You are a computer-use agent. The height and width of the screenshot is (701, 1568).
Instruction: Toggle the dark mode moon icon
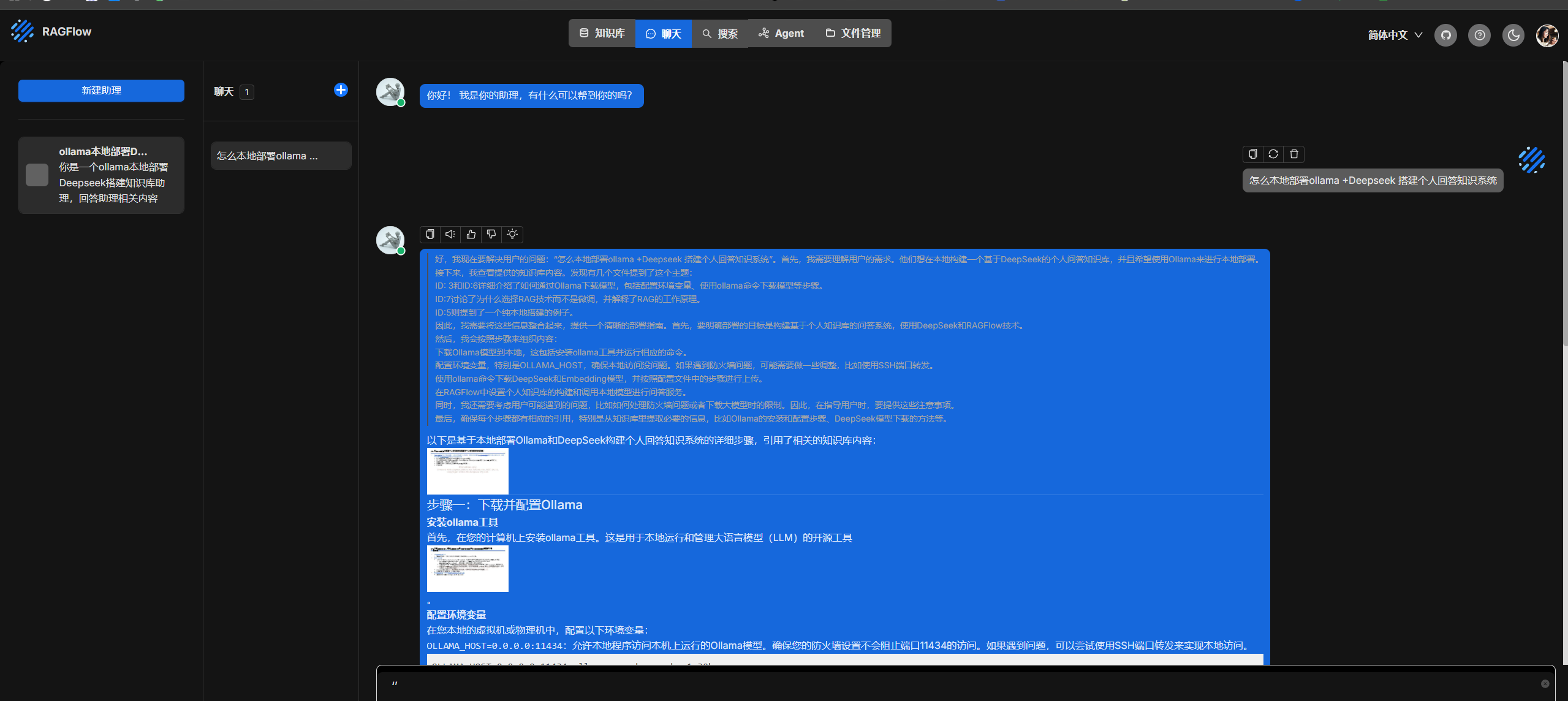click(1513, 35)
